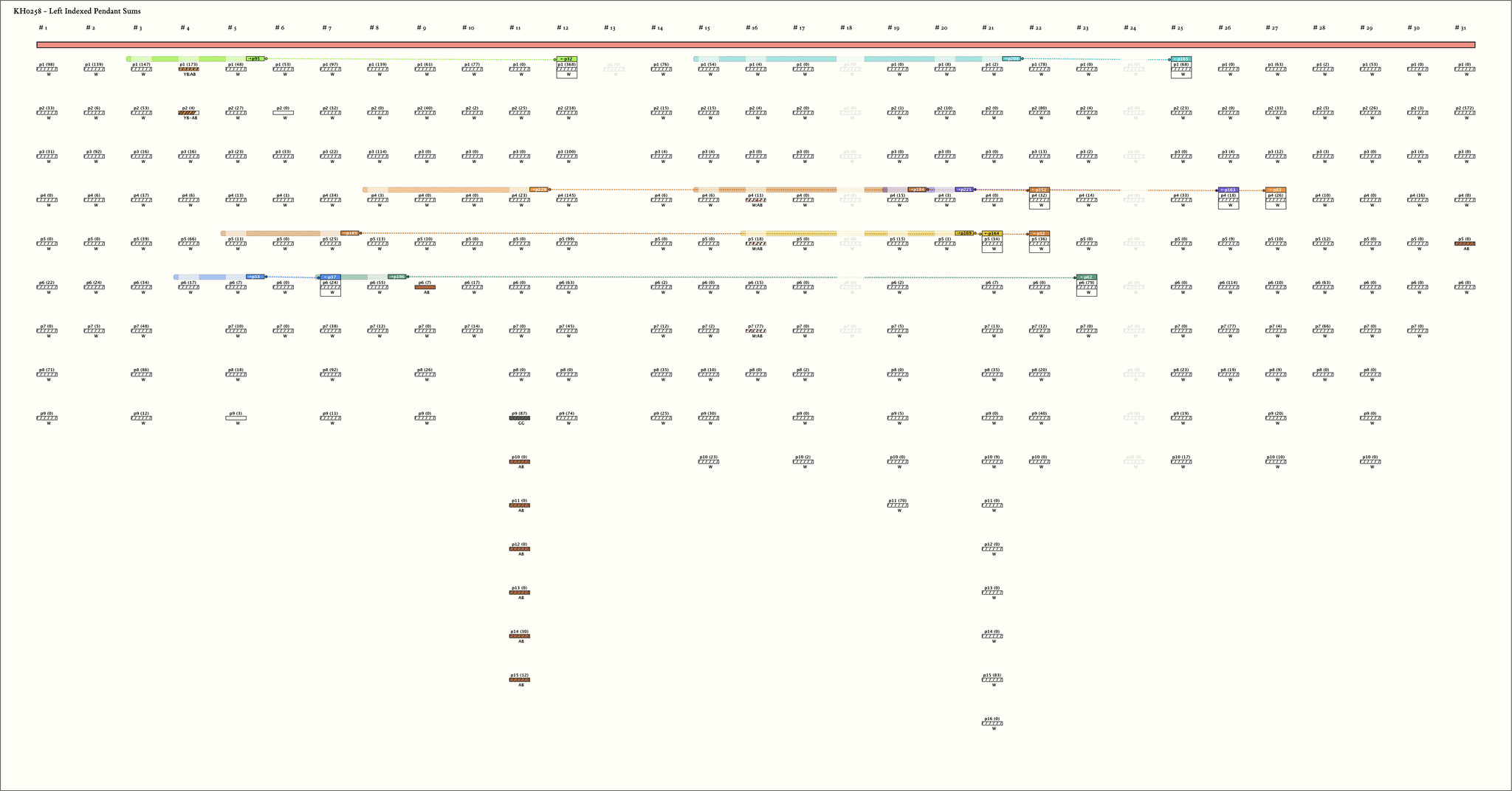Select pendant p2 (572)
This screenshot has height=791, width=1512.
[1465, 113]
